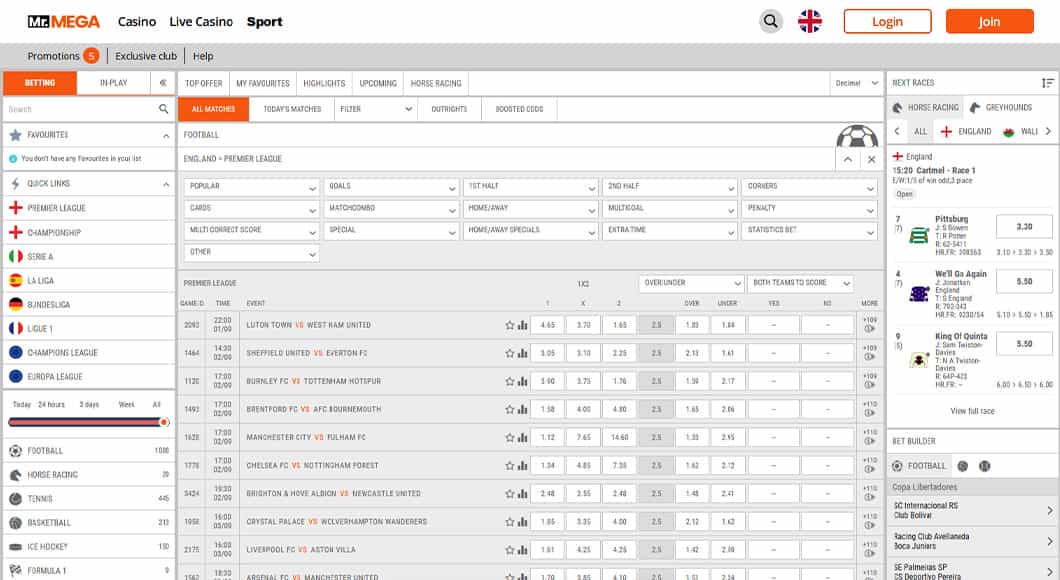Select All time filter

tap(157, 404)
